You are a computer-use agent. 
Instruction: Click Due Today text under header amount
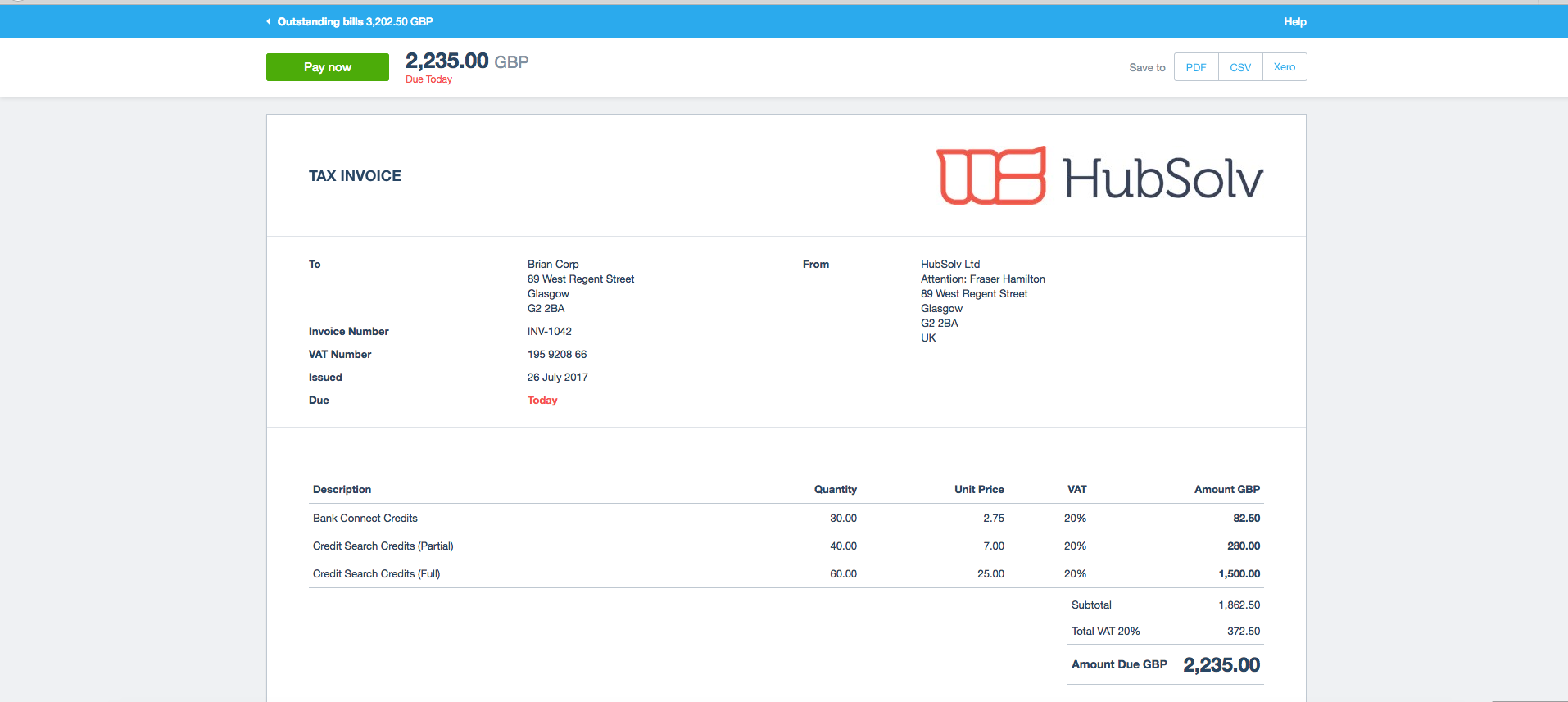(428, 79)
